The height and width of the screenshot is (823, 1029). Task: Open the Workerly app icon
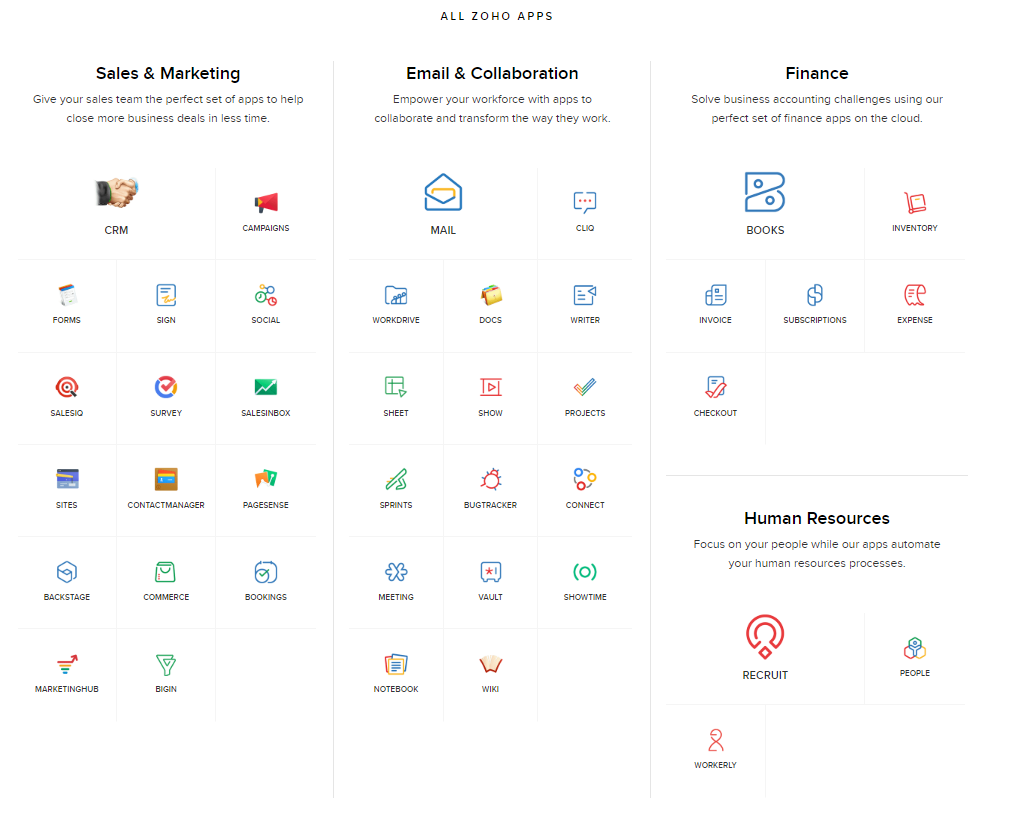715,740
